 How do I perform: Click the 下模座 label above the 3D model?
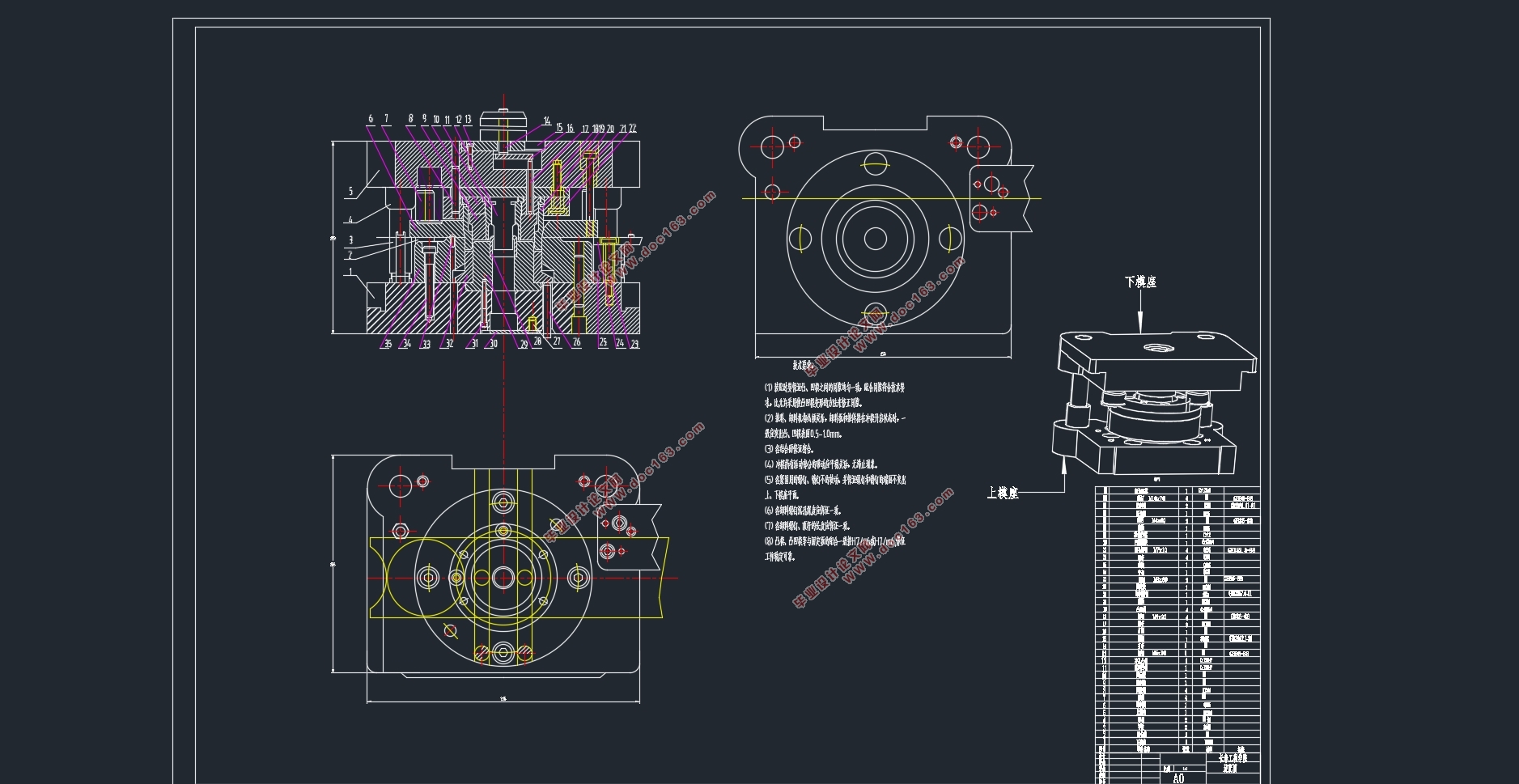coord(1139,282)
